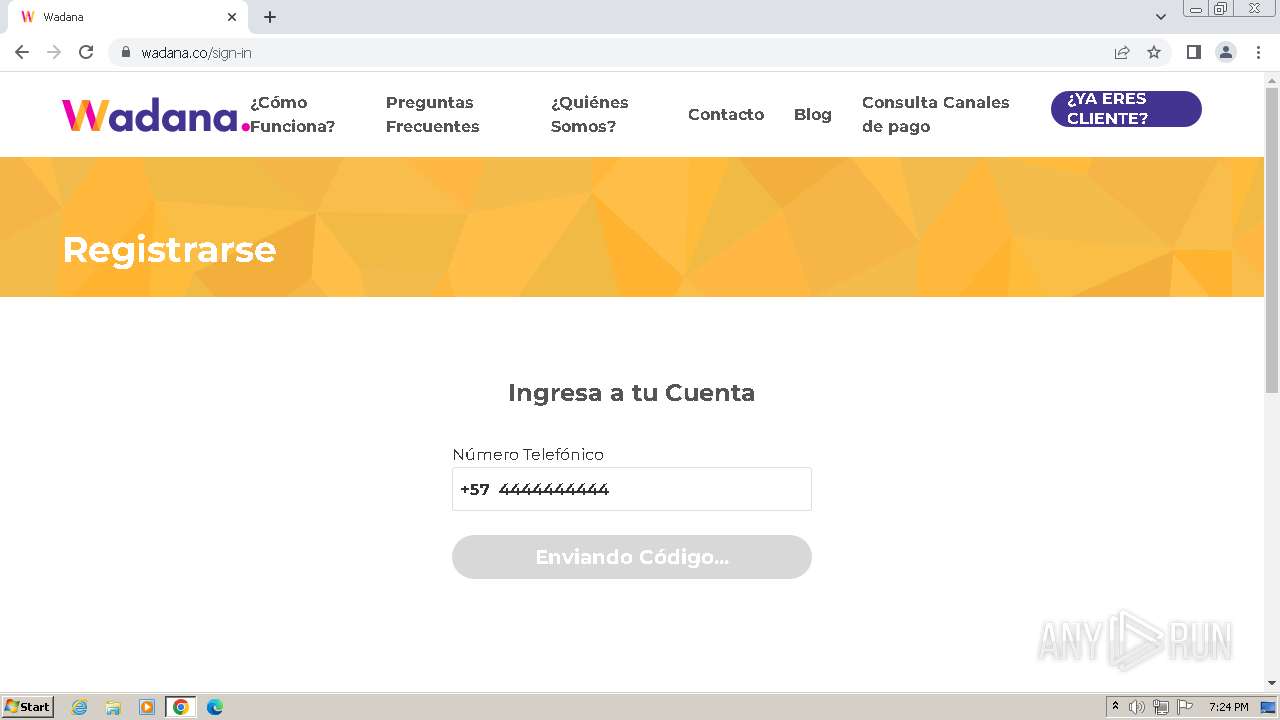Click the page vertical scrollbar
Viewport: 1280px width, 720px height.
(1272, 240)
